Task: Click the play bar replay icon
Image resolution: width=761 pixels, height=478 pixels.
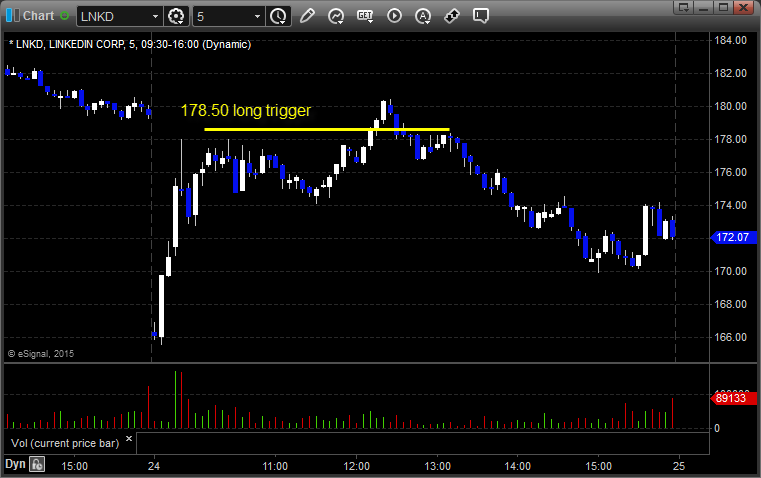Action: pos(394,16)
